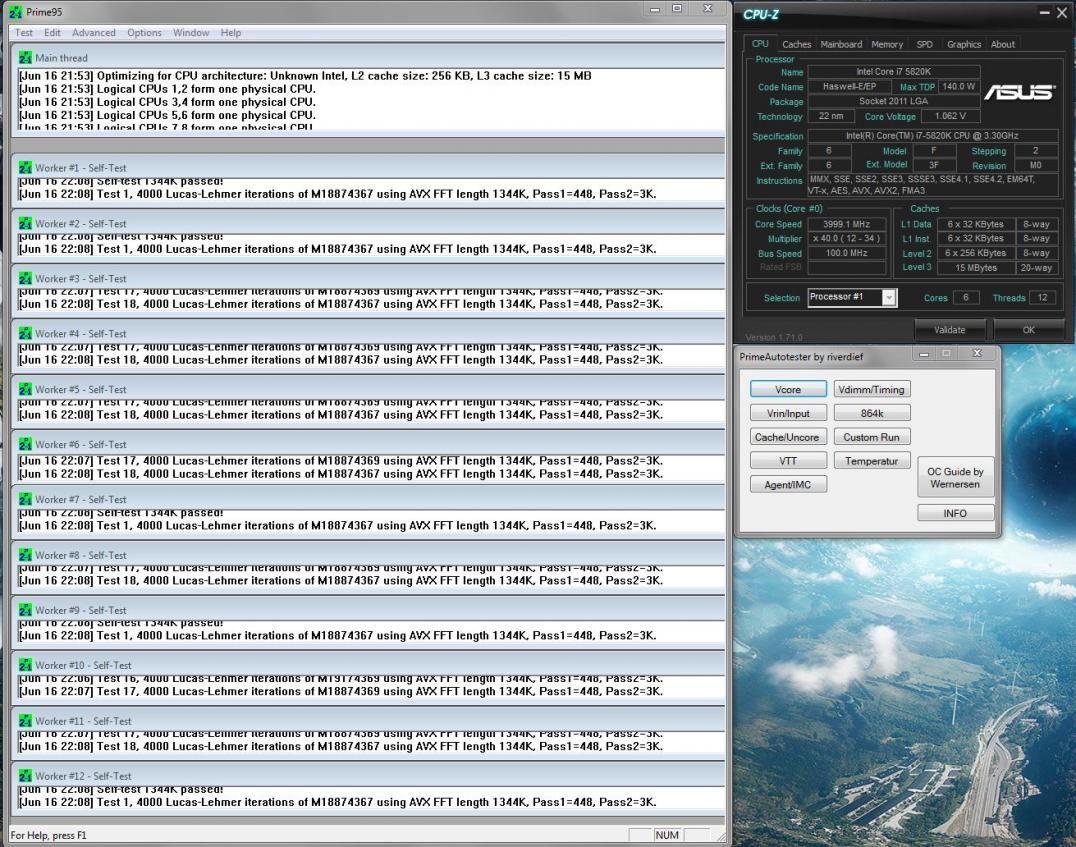Switch to the Caches tab in CPU-Z
Viewport: 1076px width, 847px height.
point(796,44)
